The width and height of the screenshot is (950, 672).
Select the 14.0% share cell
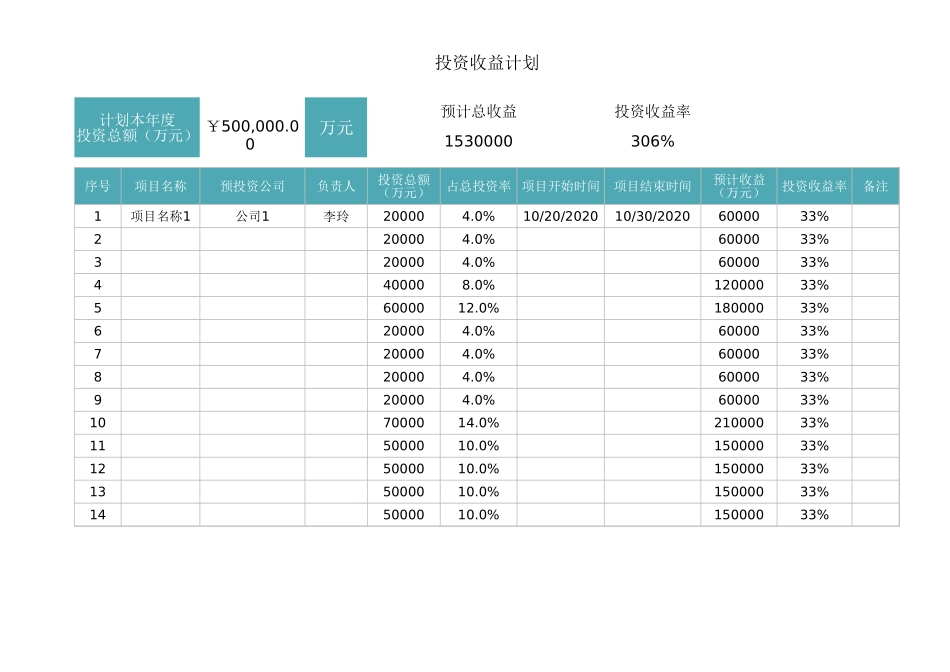pyautogui.click(x=479, y=422)
